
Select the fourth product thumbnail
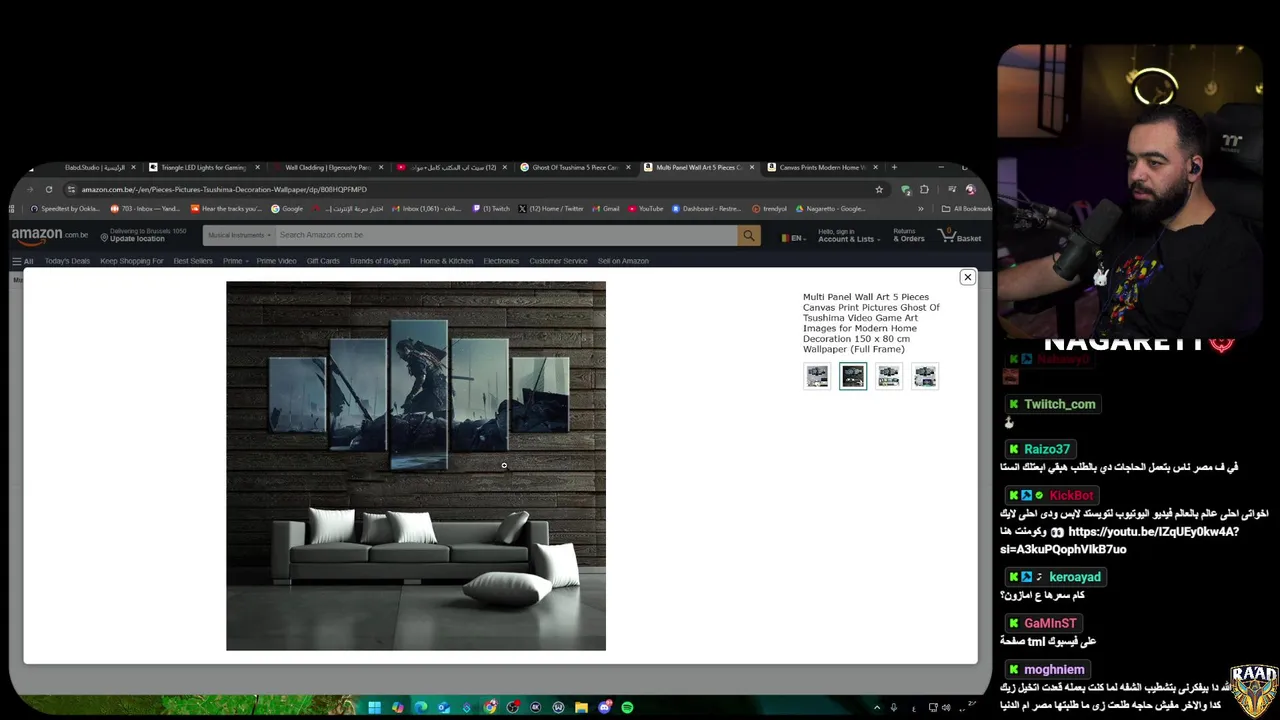925,376
